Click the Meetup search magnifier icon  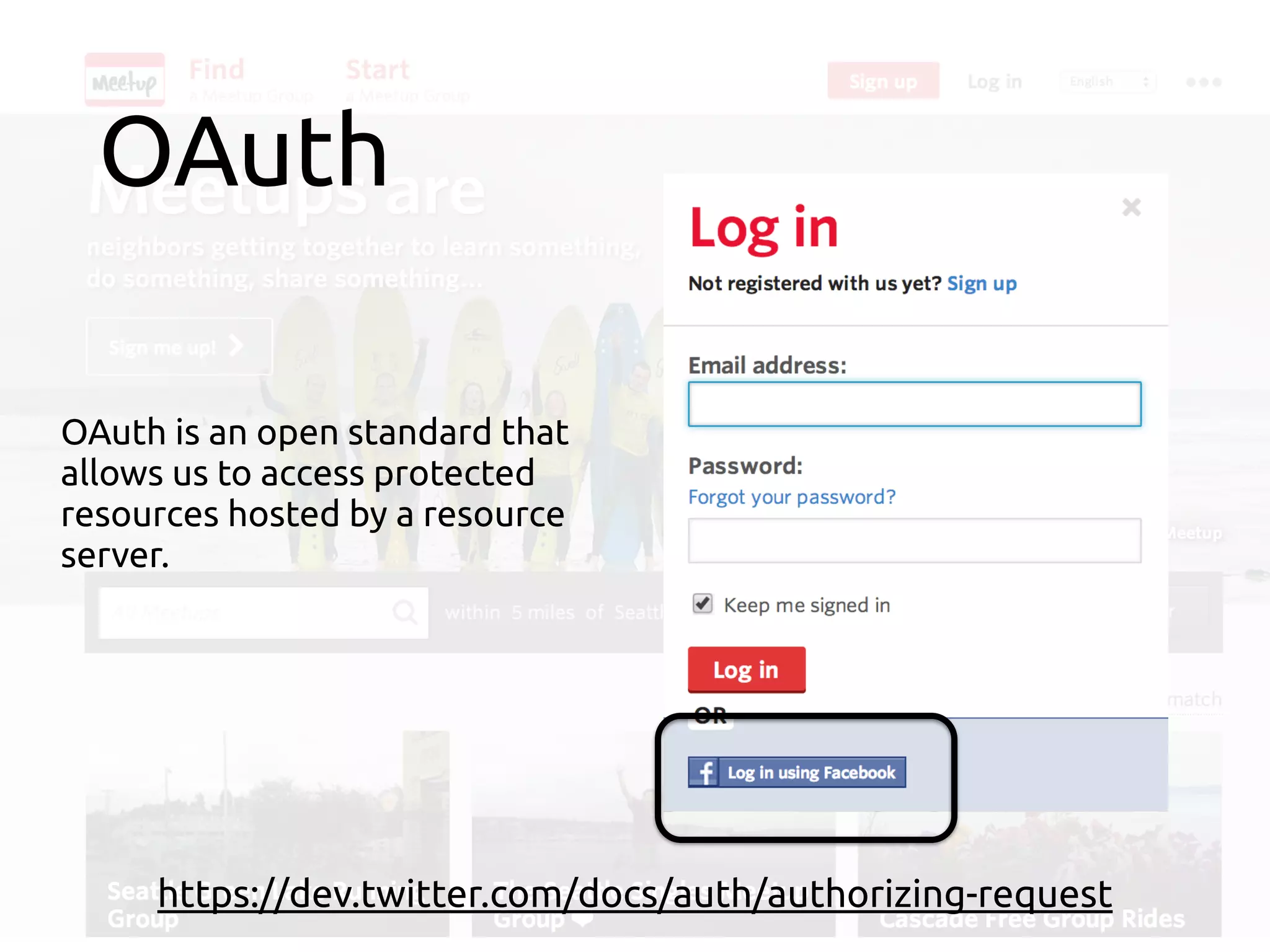[x=405, y=612]
